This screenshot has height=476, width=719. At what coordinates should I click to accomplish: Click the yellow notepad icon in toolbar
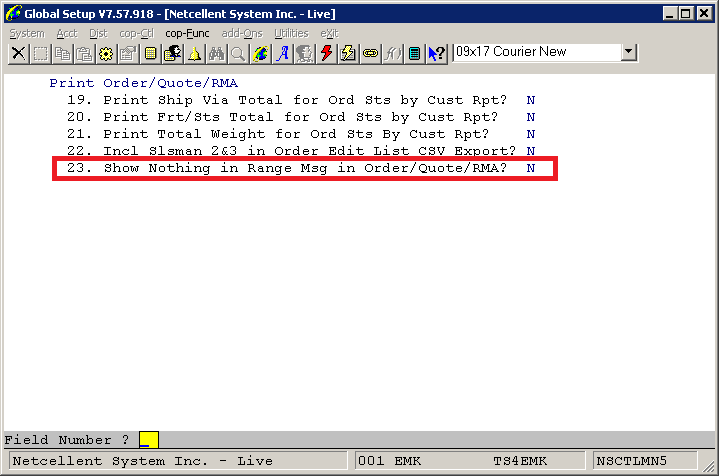(x=150, y=53)
